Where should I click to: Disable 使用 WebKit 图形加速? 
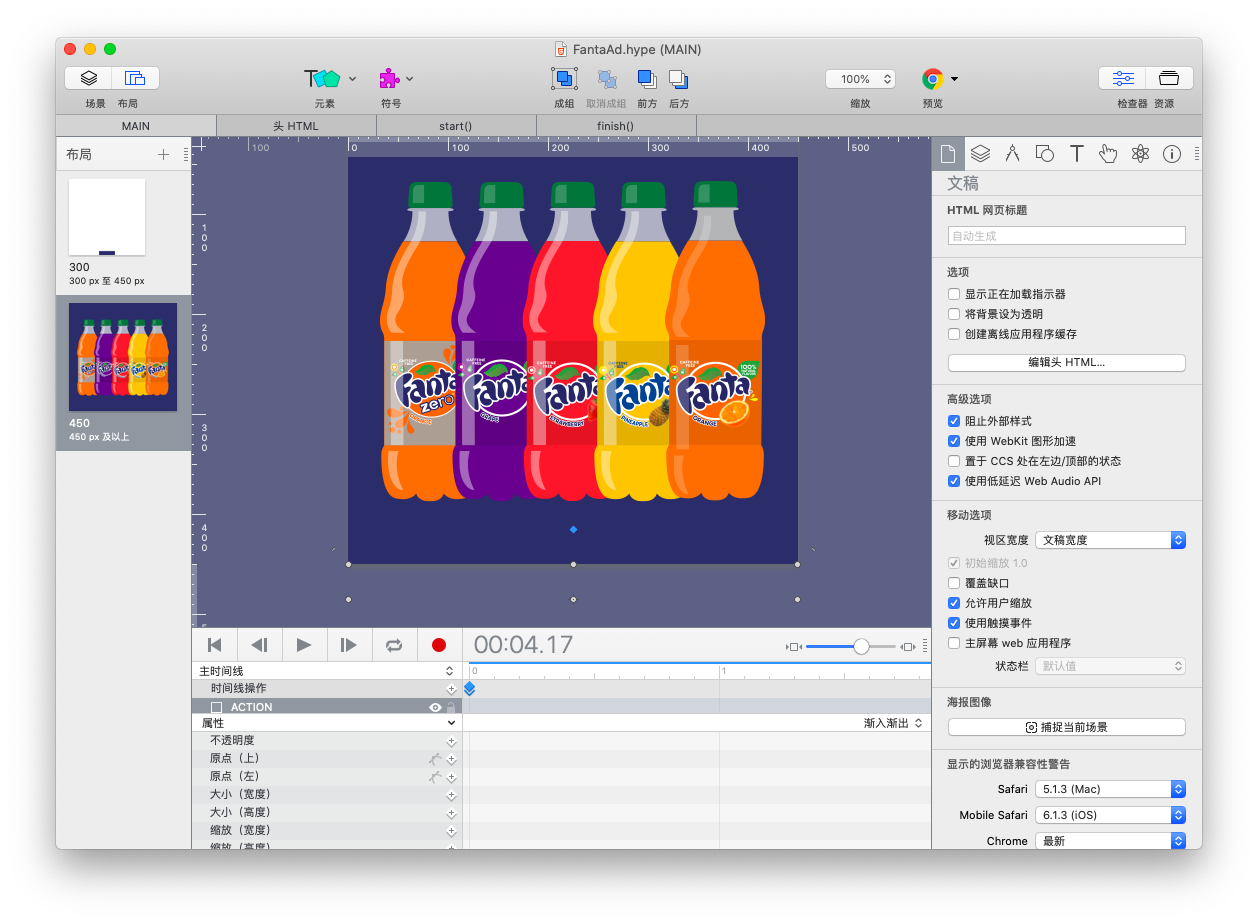pyautogui.click(x=954, y=441)
